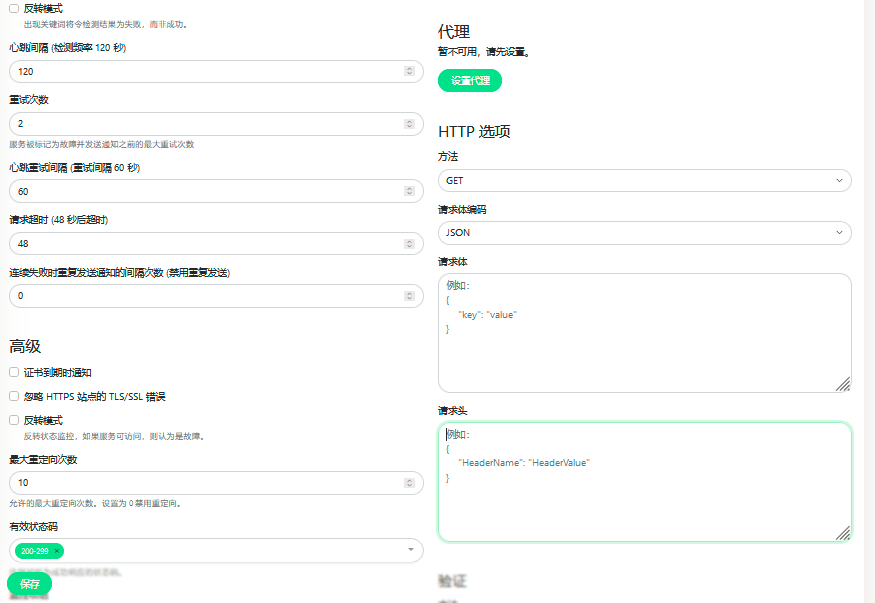
Task: Toggle 忽略 HTTPS 站点的 TLS/SSL 错误 checkbox
Action: [15, 396]
